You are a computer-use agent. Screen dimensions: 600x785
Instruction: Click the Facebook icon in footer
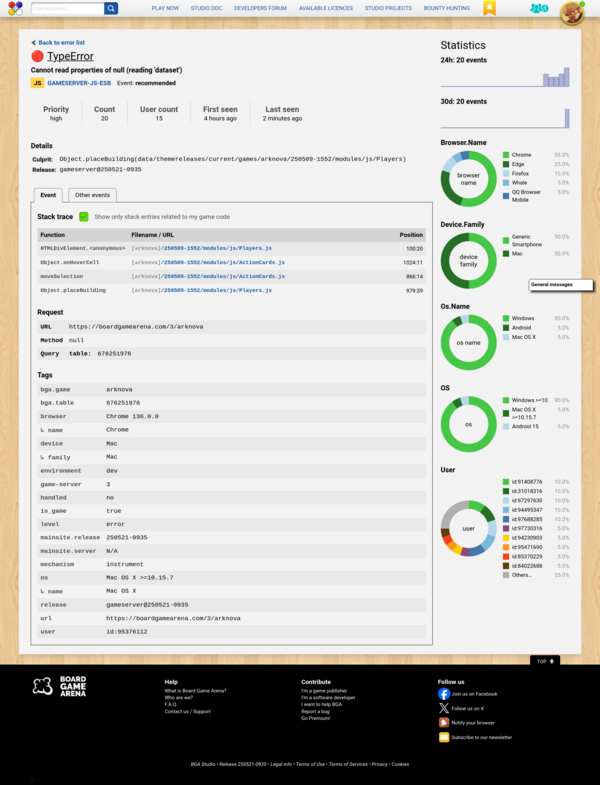pos(444,693)
